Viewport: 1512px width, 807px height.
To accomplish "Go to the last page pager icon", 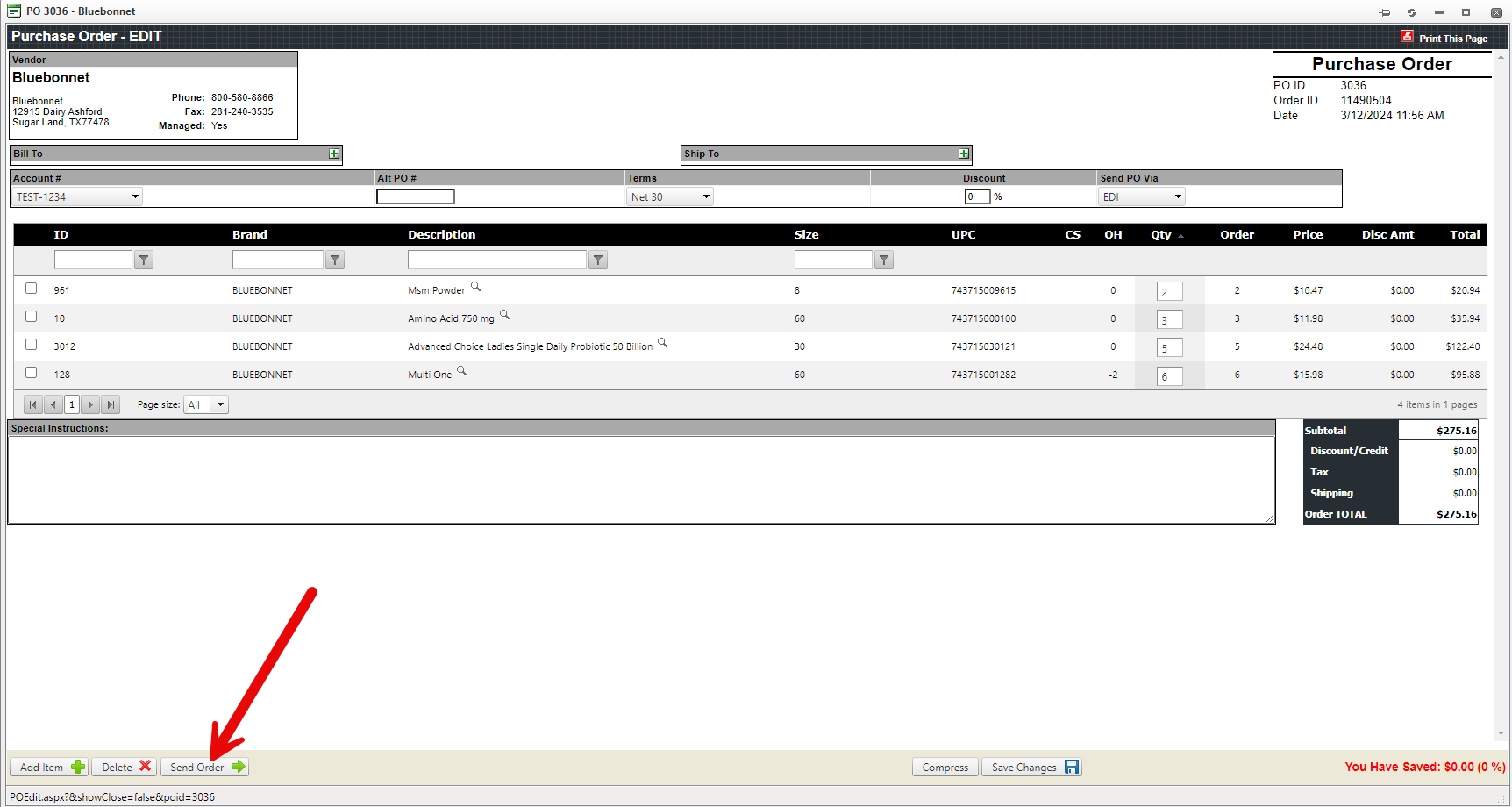I will point(111,404).
